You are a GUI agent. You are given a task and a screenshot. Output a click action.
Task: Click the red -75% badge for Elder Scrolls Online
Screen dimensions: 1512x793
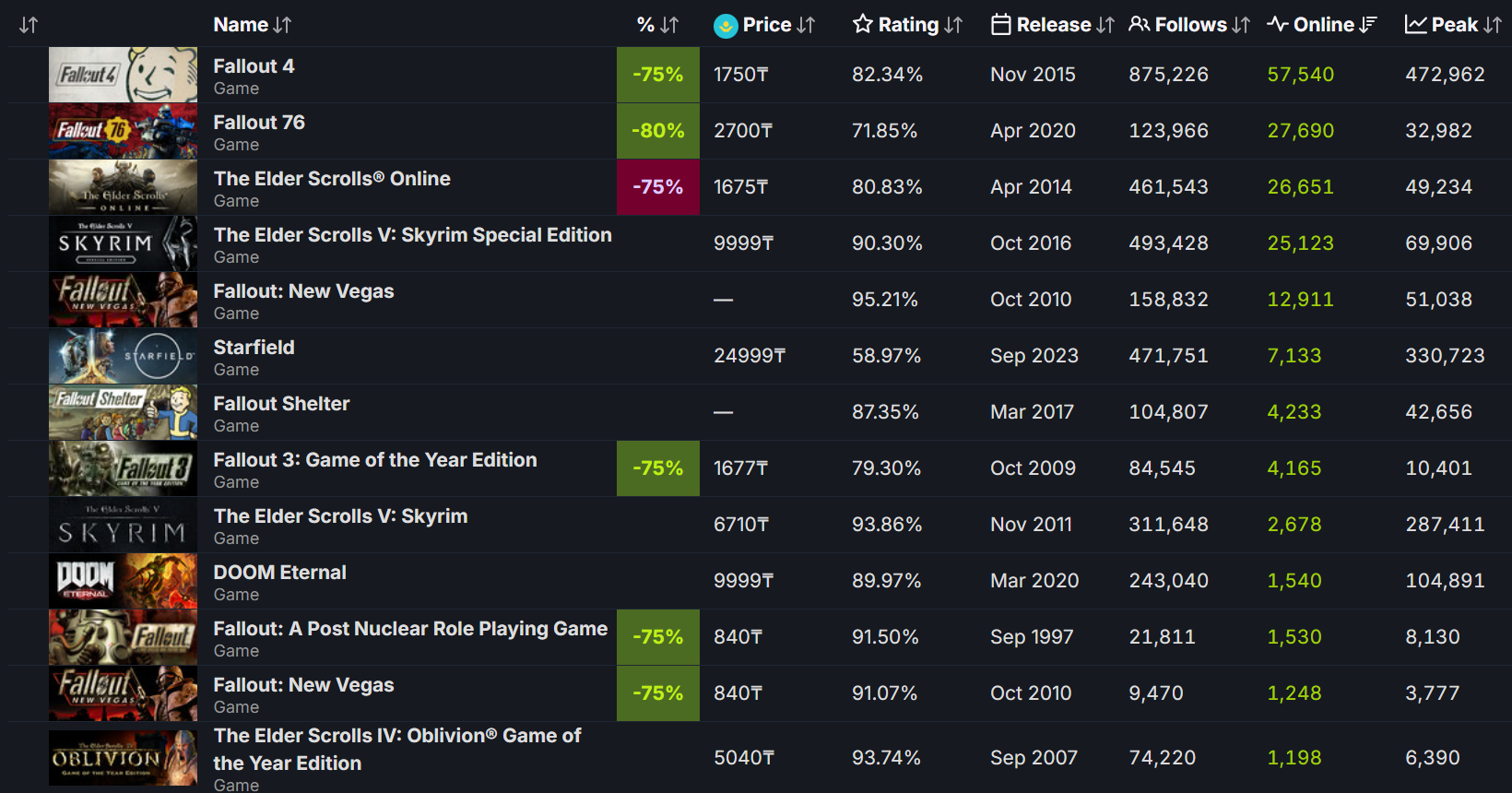[x=658, y=187]
